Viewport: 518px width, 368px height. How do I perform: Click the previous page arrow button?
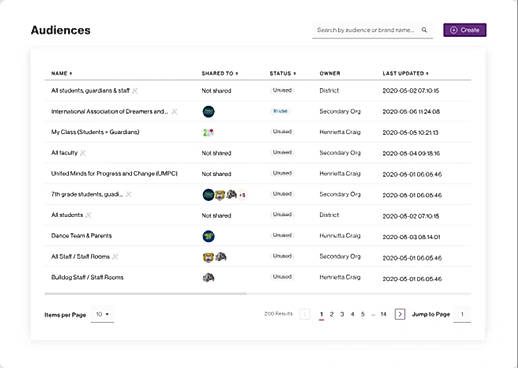[x=305, y=314]
